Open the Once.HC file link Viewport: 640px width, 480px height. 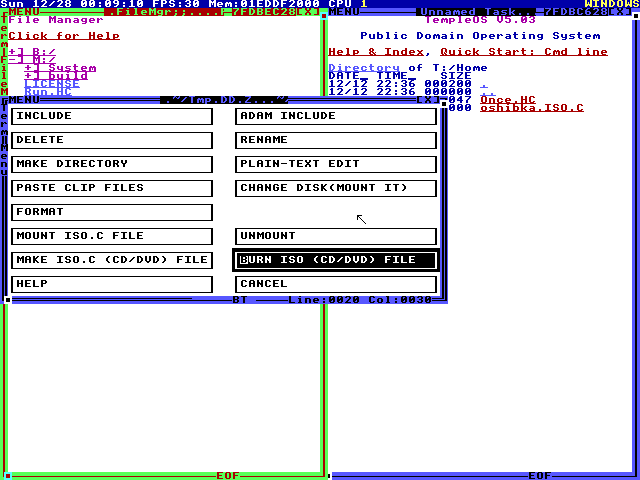(x=508, y=100)
